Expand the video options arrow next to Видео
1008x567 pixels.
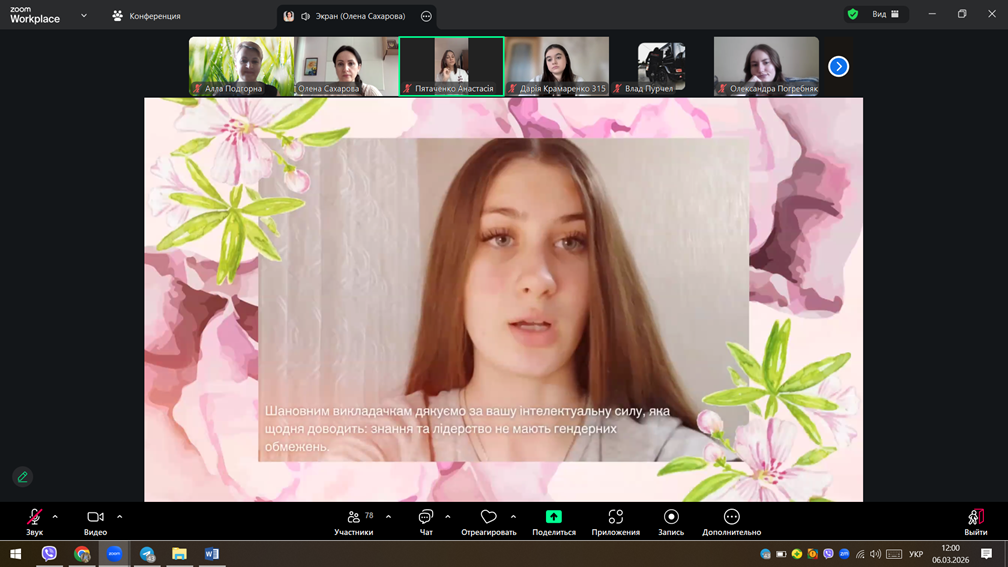(120, 517)
